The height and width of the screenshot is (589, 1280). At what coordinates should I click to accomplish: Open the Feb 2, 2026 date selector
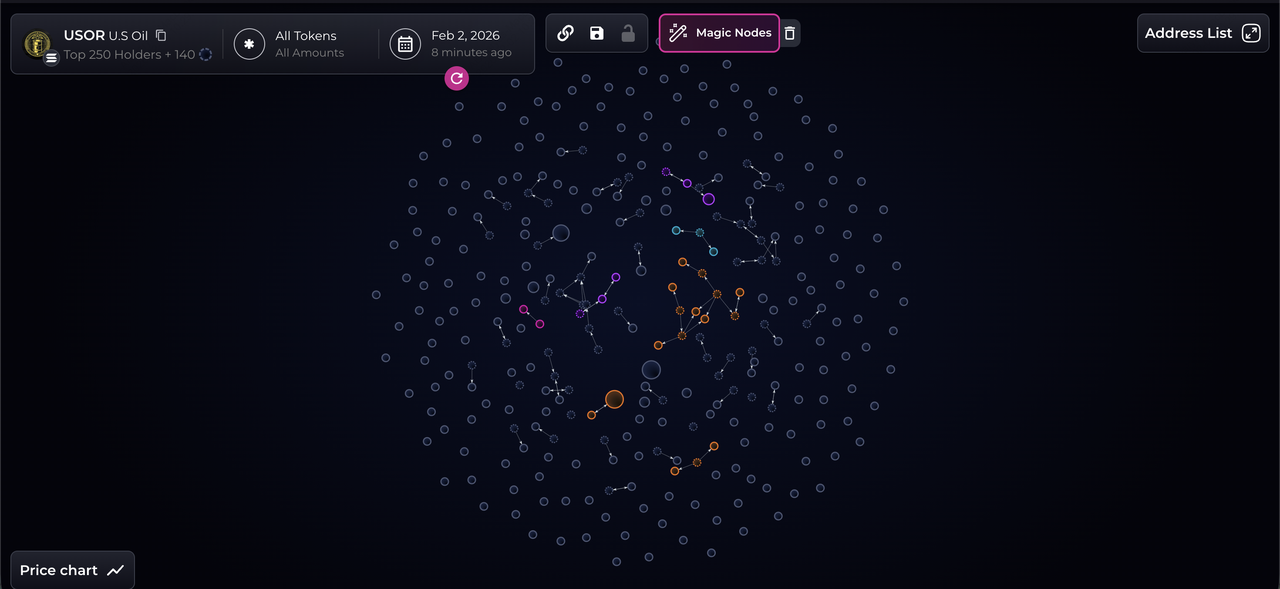coord(471,44)
